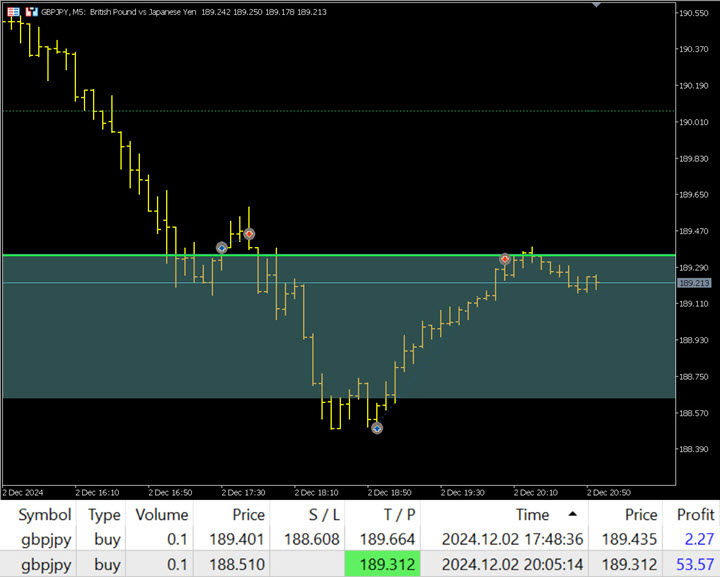Click the chart shift triangle at top edge
Screen dimensions: 720x577
597,5
